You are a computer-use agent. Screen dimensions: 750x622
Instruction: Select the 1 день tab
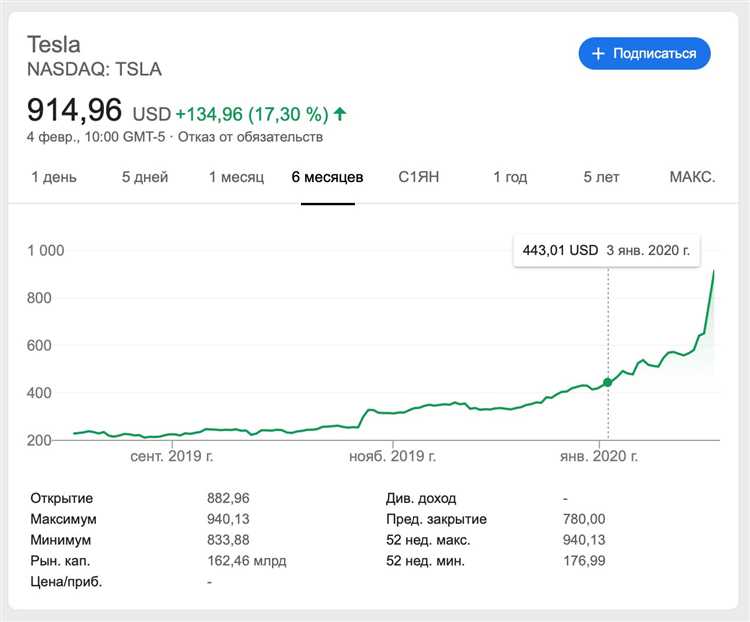(x=54, y=177)
